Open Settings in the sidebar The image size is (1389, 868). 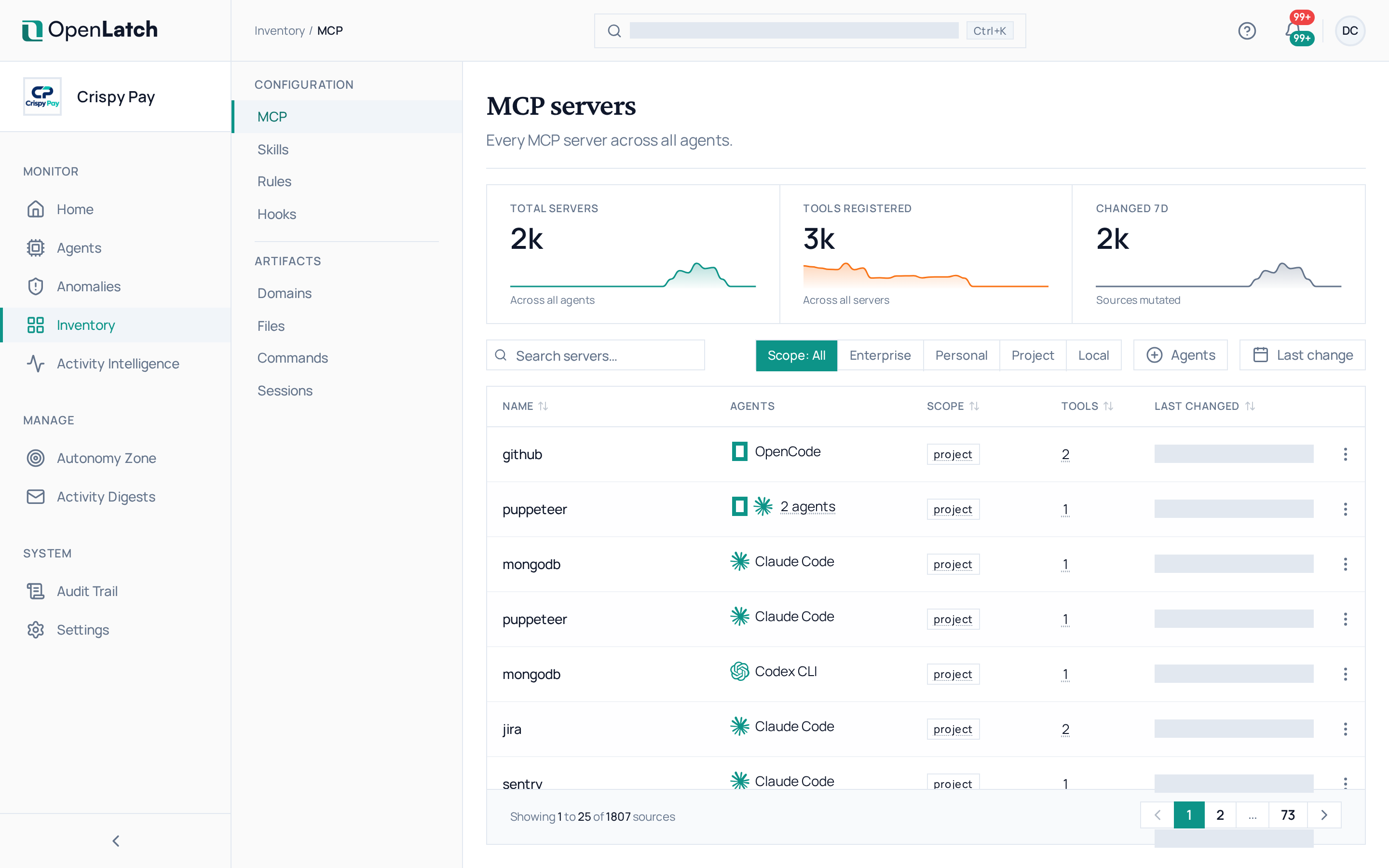115,630
